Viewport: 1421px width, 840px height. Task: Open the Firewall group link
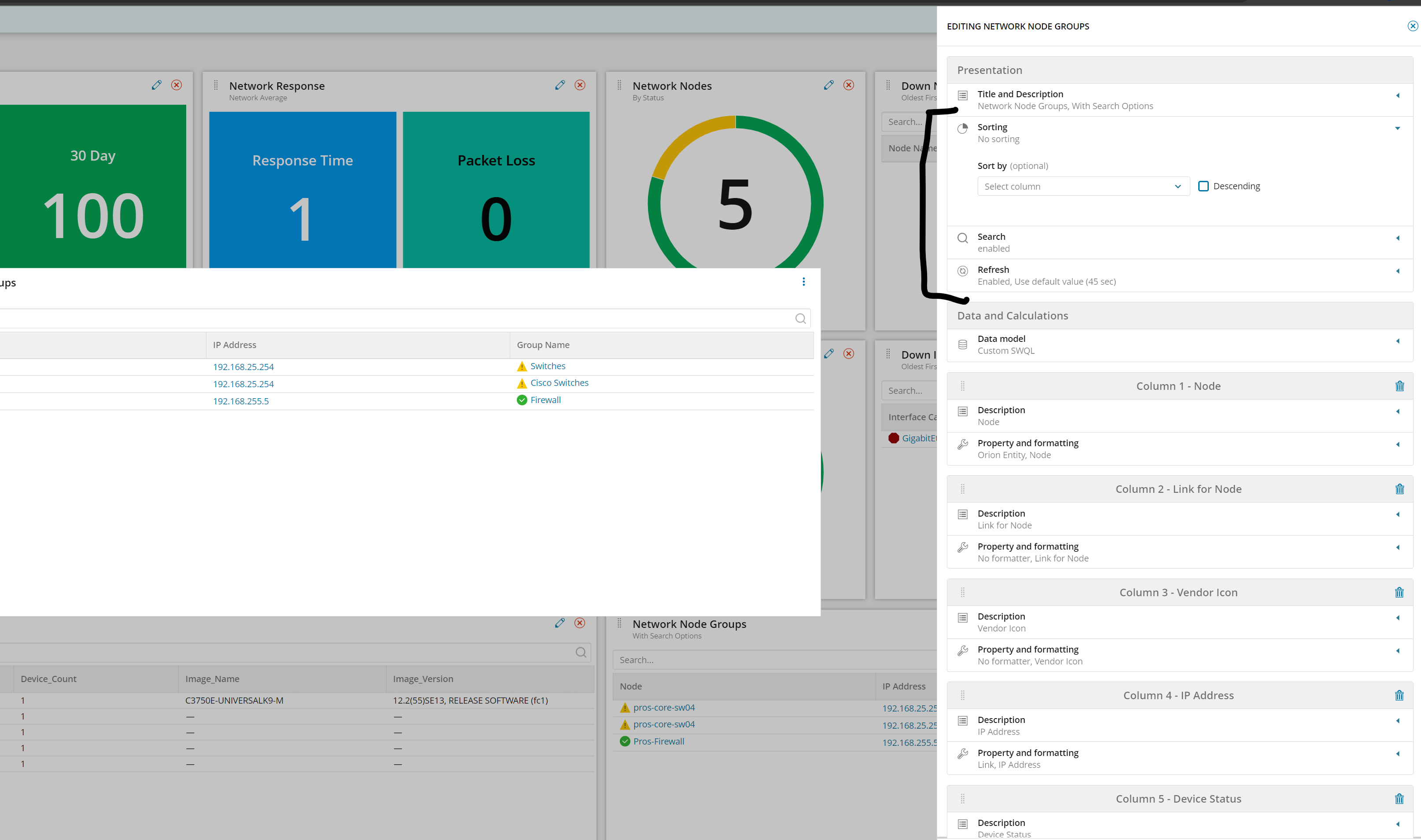coord(545,400)
